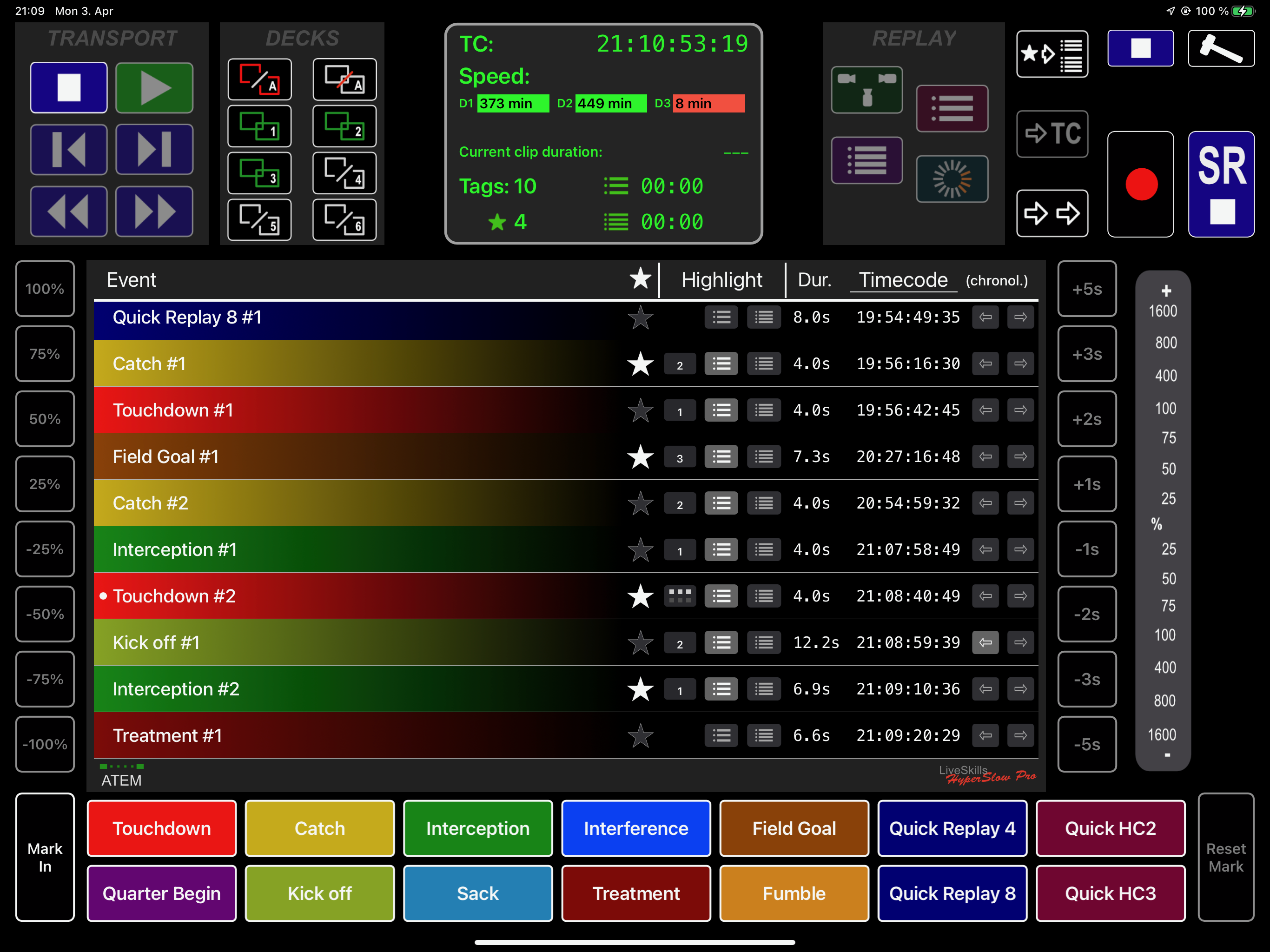Set playback speed to -25% preset
1270x952 pixels.
click(45, 549)
